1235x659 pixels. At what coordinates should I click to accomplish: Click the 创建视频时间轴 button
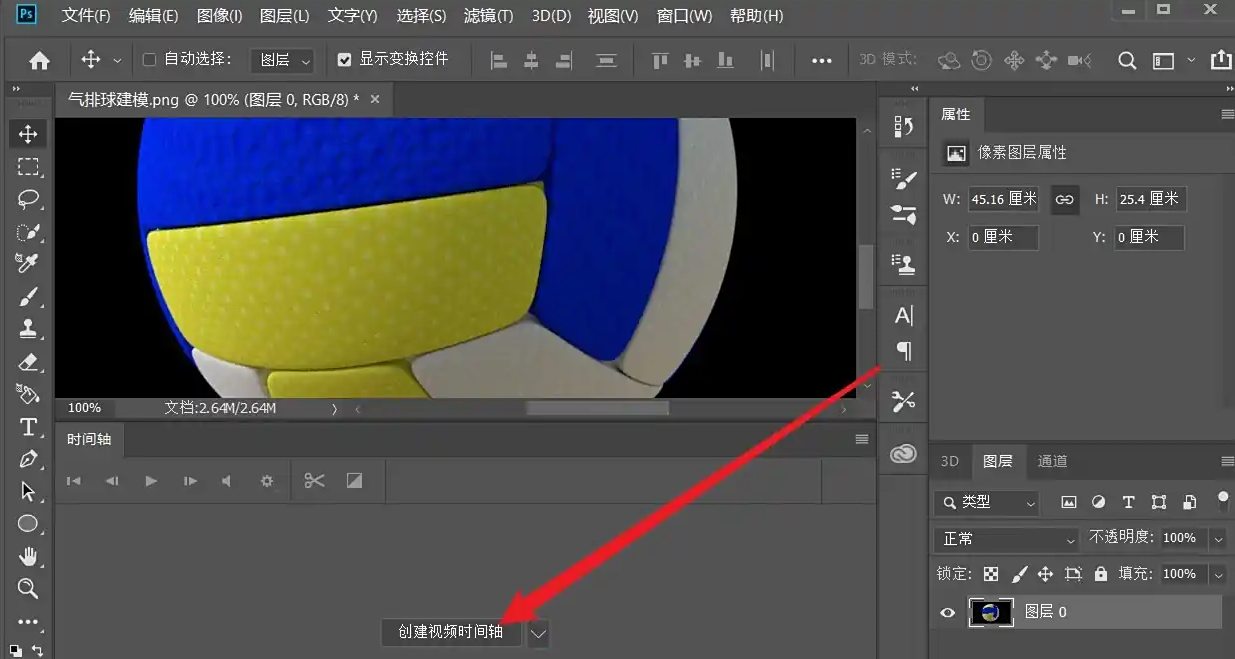coord(450,632)
